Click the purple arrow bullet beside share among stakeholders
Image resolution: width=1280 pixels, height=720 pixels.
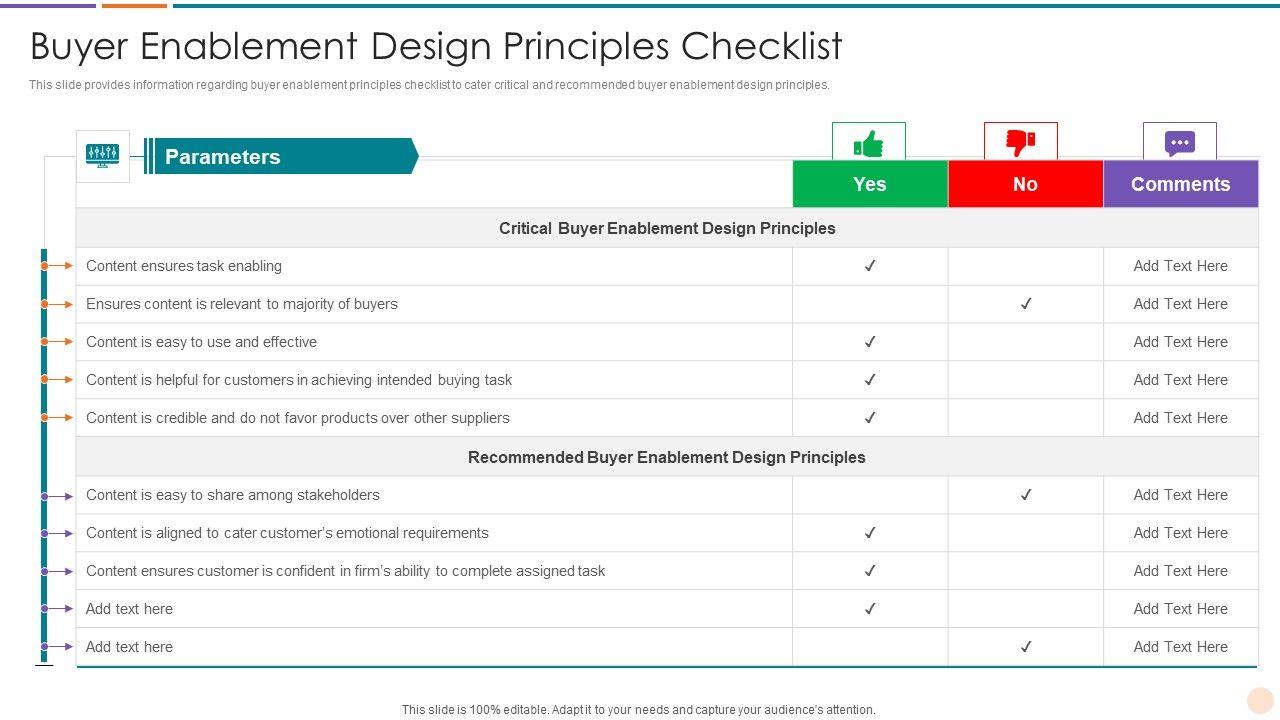[x=57, y=496]
